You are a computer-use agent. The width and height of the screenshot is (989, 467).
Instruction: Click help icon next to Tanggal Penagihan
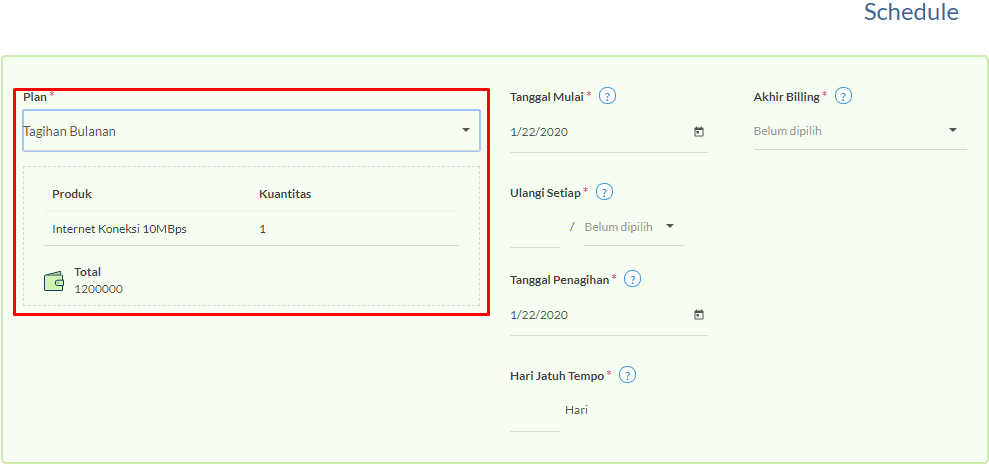click(x=632, y=279)
